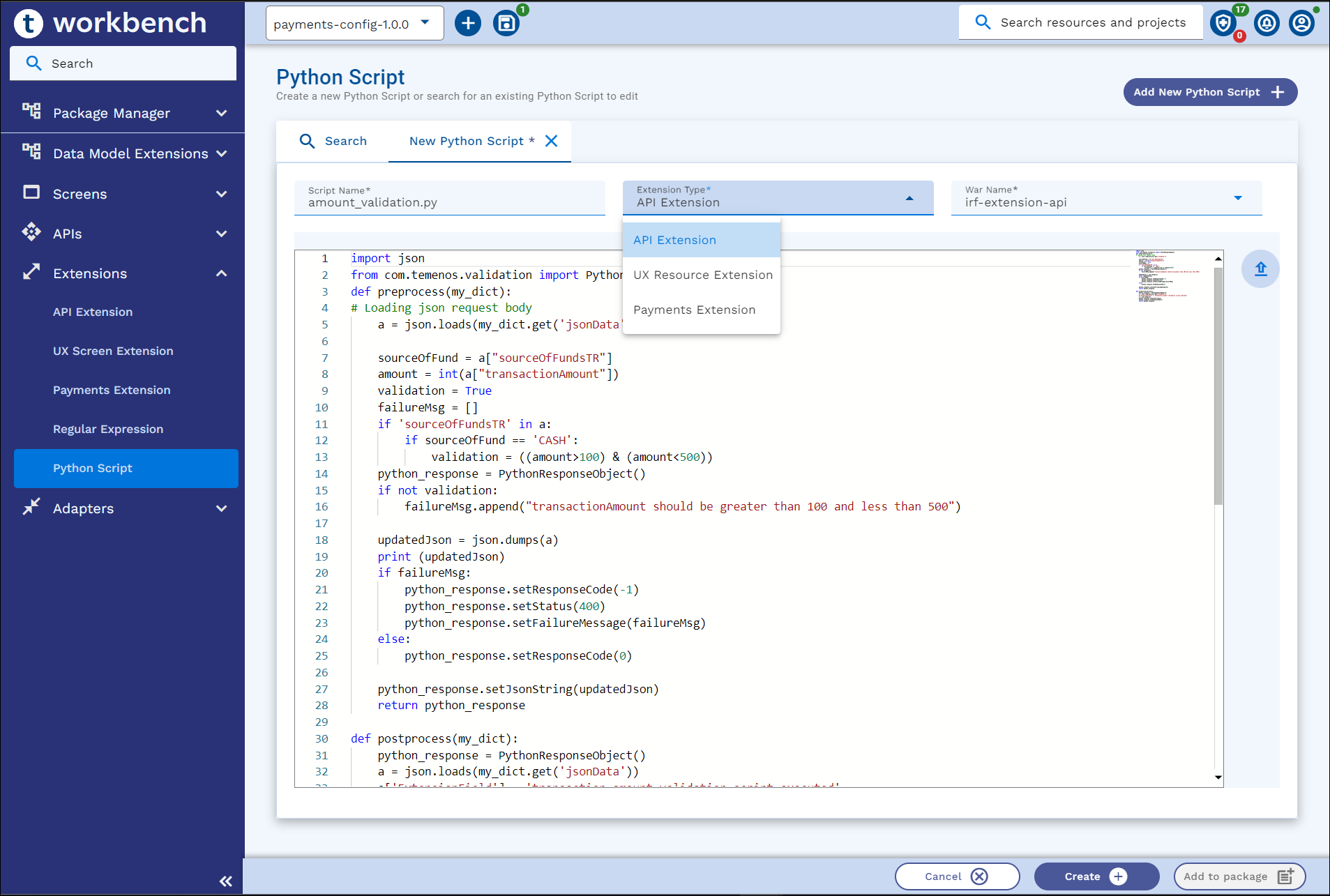Open the bell alerts icon
1330x896 pixels.
tap(1266, 24)
